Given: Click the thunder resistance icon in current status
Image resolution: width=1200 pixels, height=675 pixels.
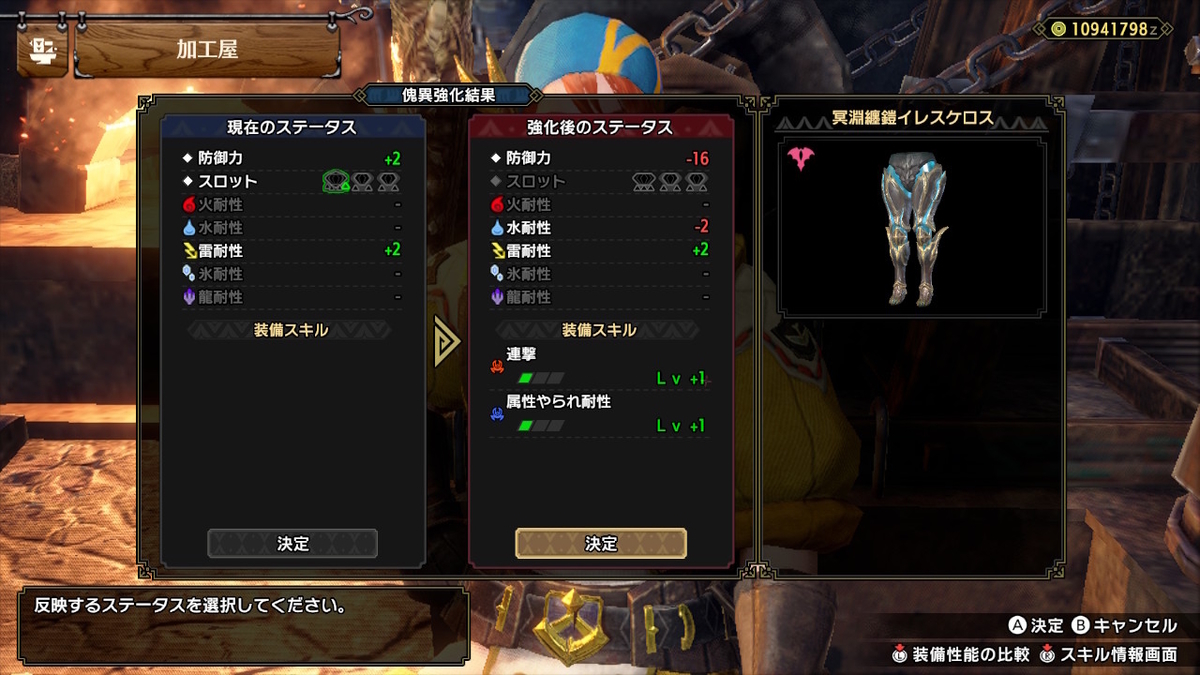Looking at the screenshot, I should tap(189, 251).
